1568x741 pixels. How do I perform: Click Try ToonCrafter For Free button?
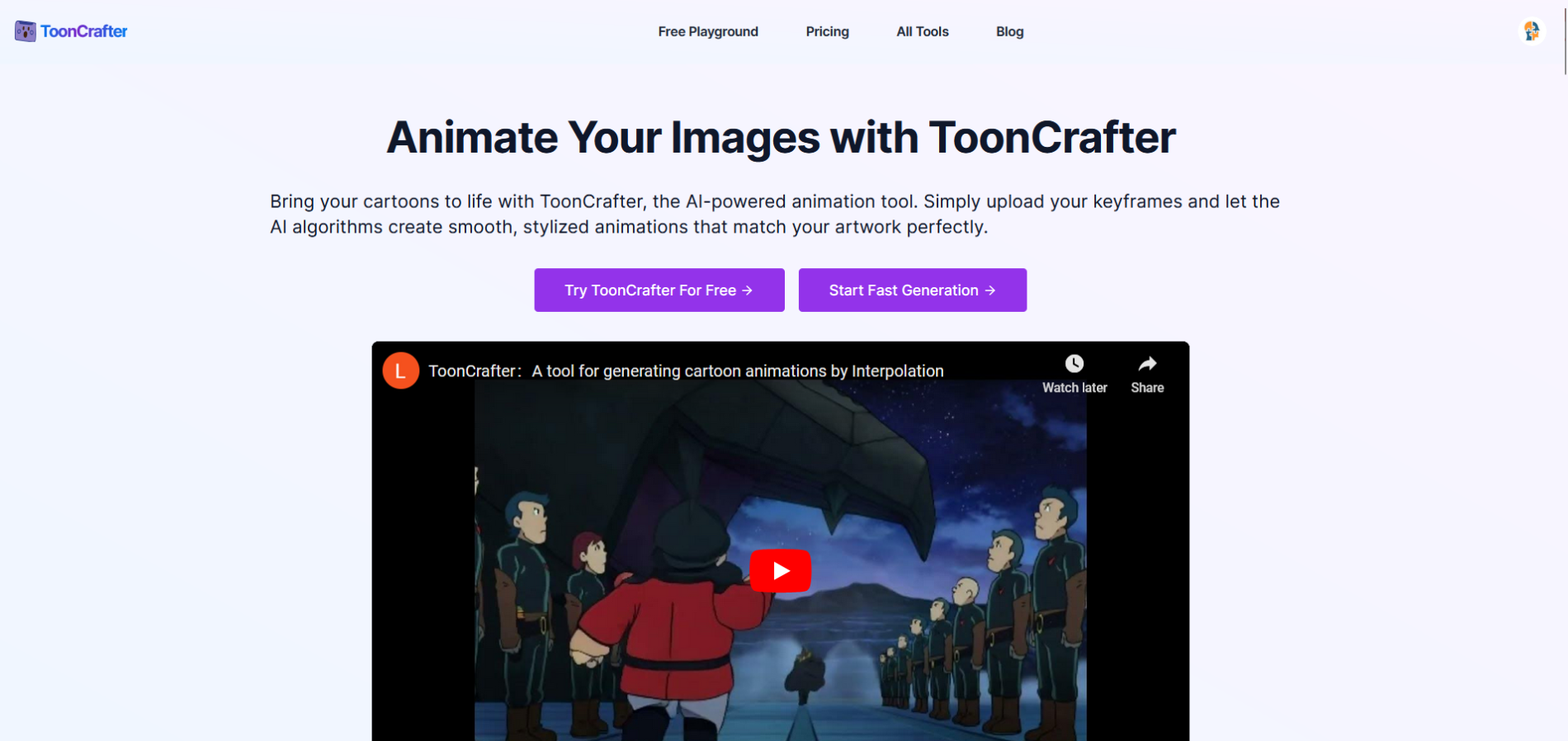point(659,290)
